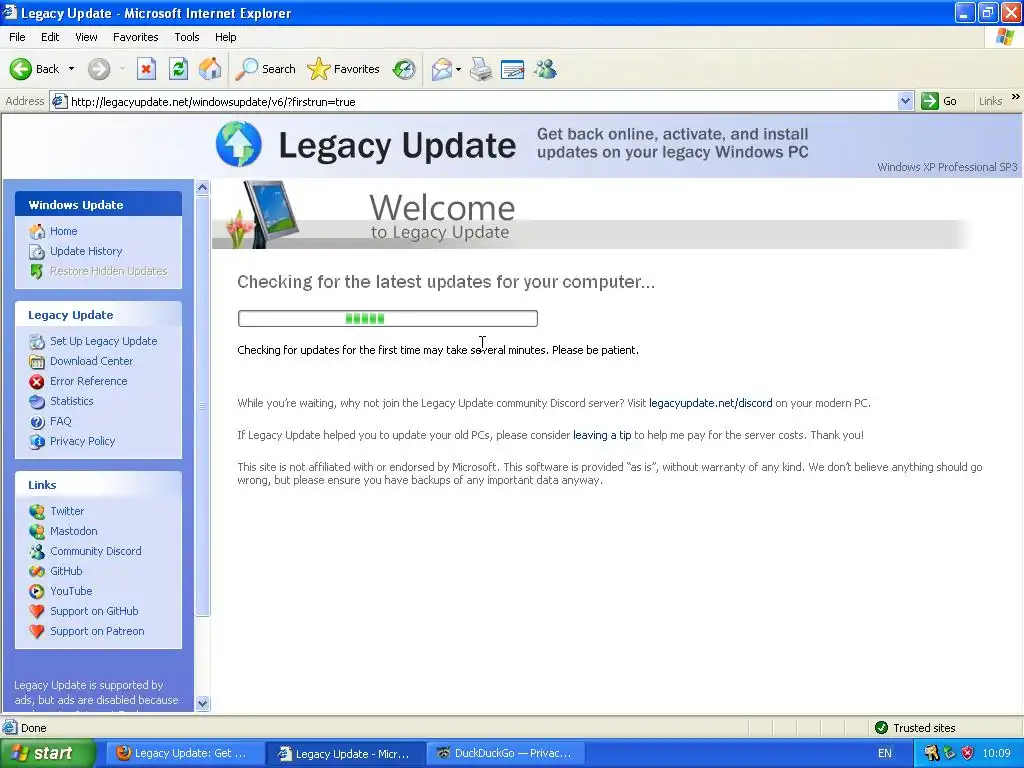Click the Print toolbar icon
1024x768 pixels.
coord(481,69)
